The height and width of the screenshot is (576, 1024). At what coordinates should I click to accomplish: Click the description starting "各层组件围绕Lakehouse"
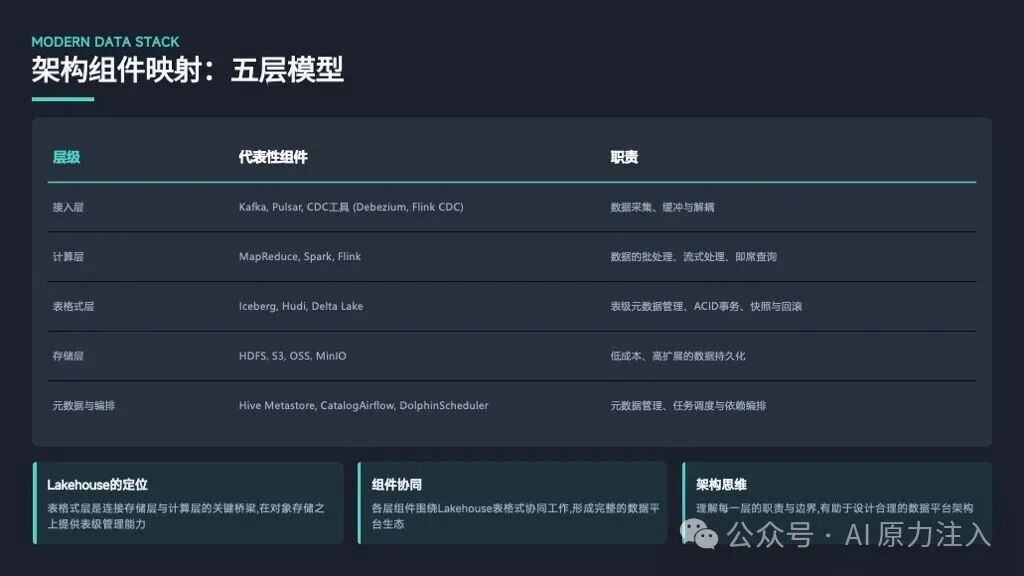(516, 516)
